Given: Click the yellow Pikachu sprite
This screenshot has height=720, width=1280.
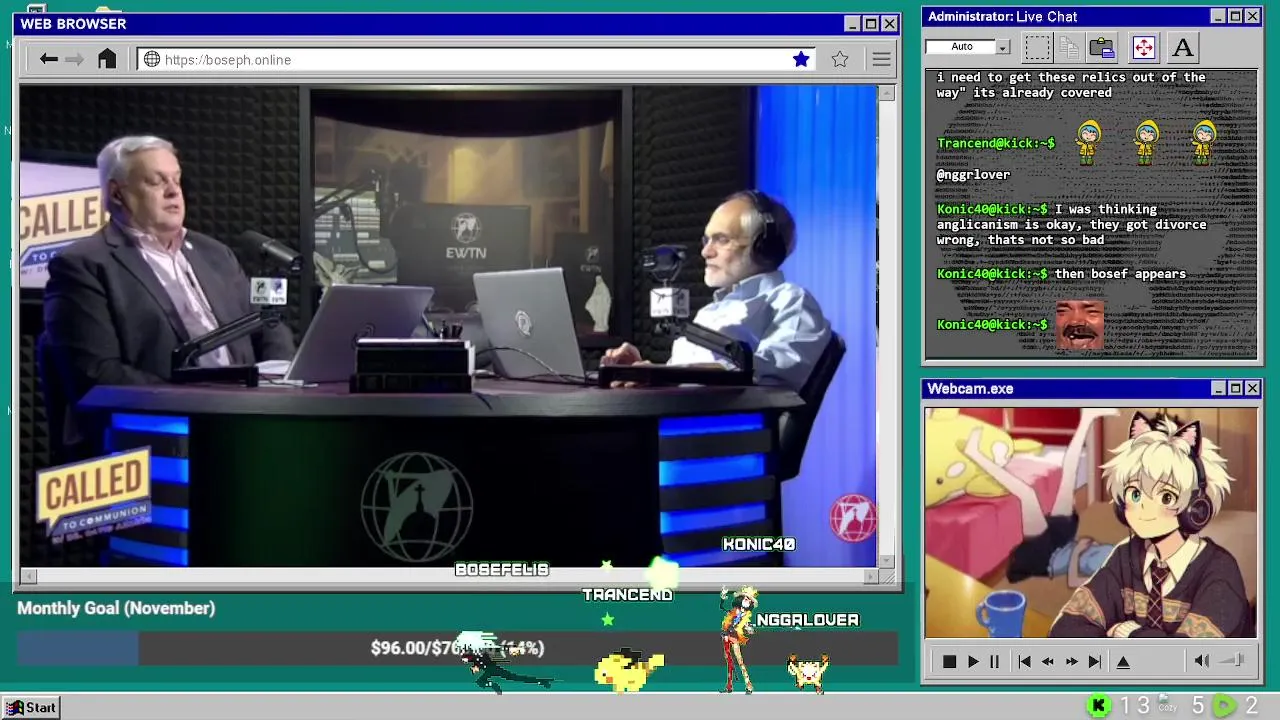Looking at the screenshot, I should 629,669.
